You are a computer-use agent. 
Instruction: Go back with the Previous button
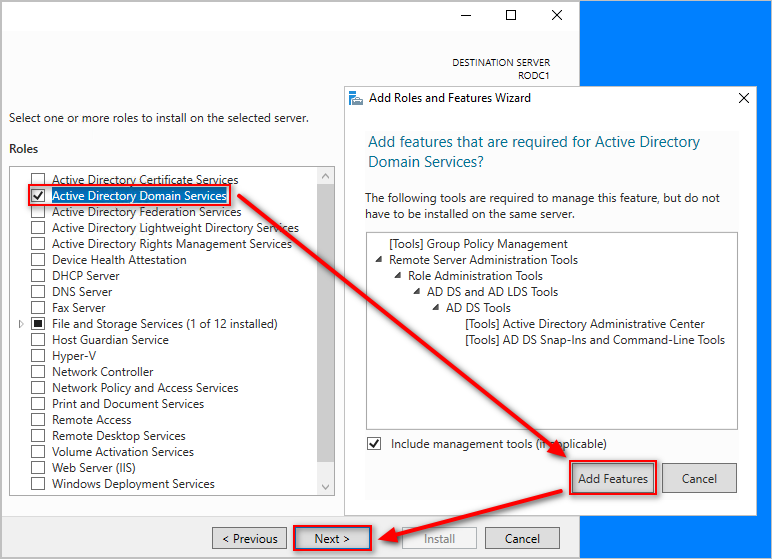click(x=250, y=539)
